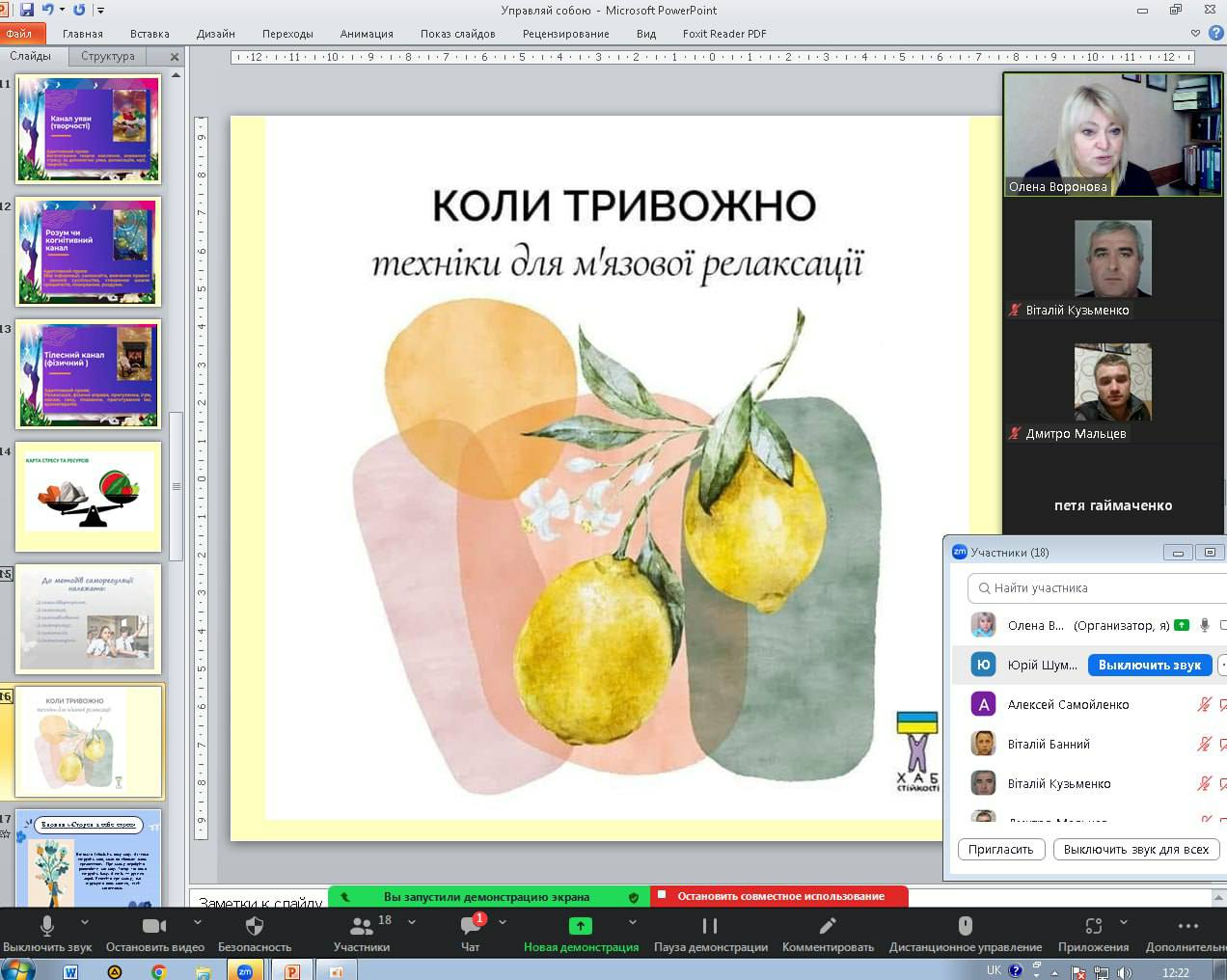Expand audio options arrow beside microphone
Viewport: 1227px width, 980px height.
[x=85, y=922]
